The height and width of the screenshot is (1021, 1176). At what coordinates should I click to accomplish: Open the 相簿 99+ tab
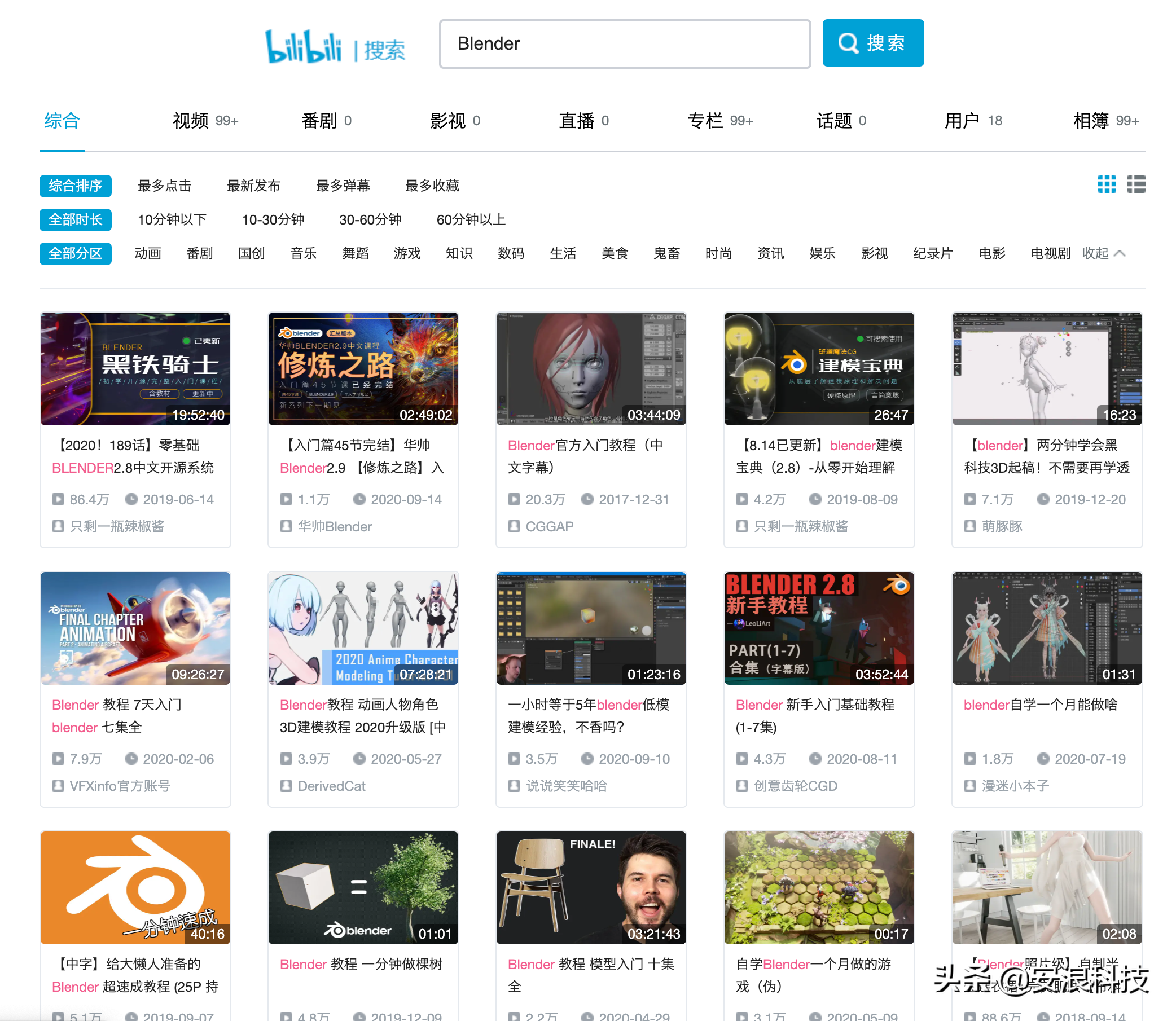pos(1106,121)
